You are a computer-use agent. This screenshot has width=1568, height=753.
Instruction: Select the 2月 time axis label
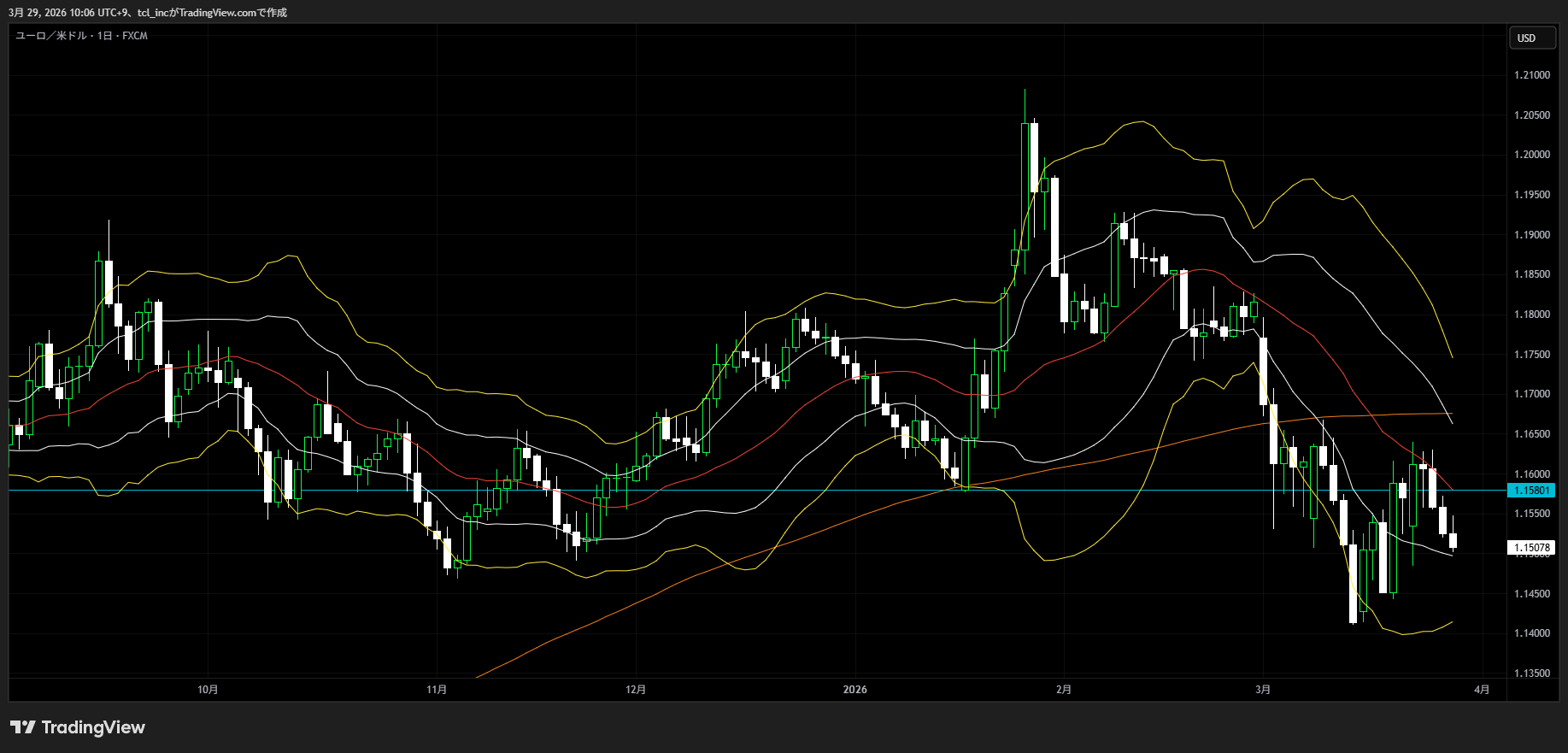pos(1063,690)
